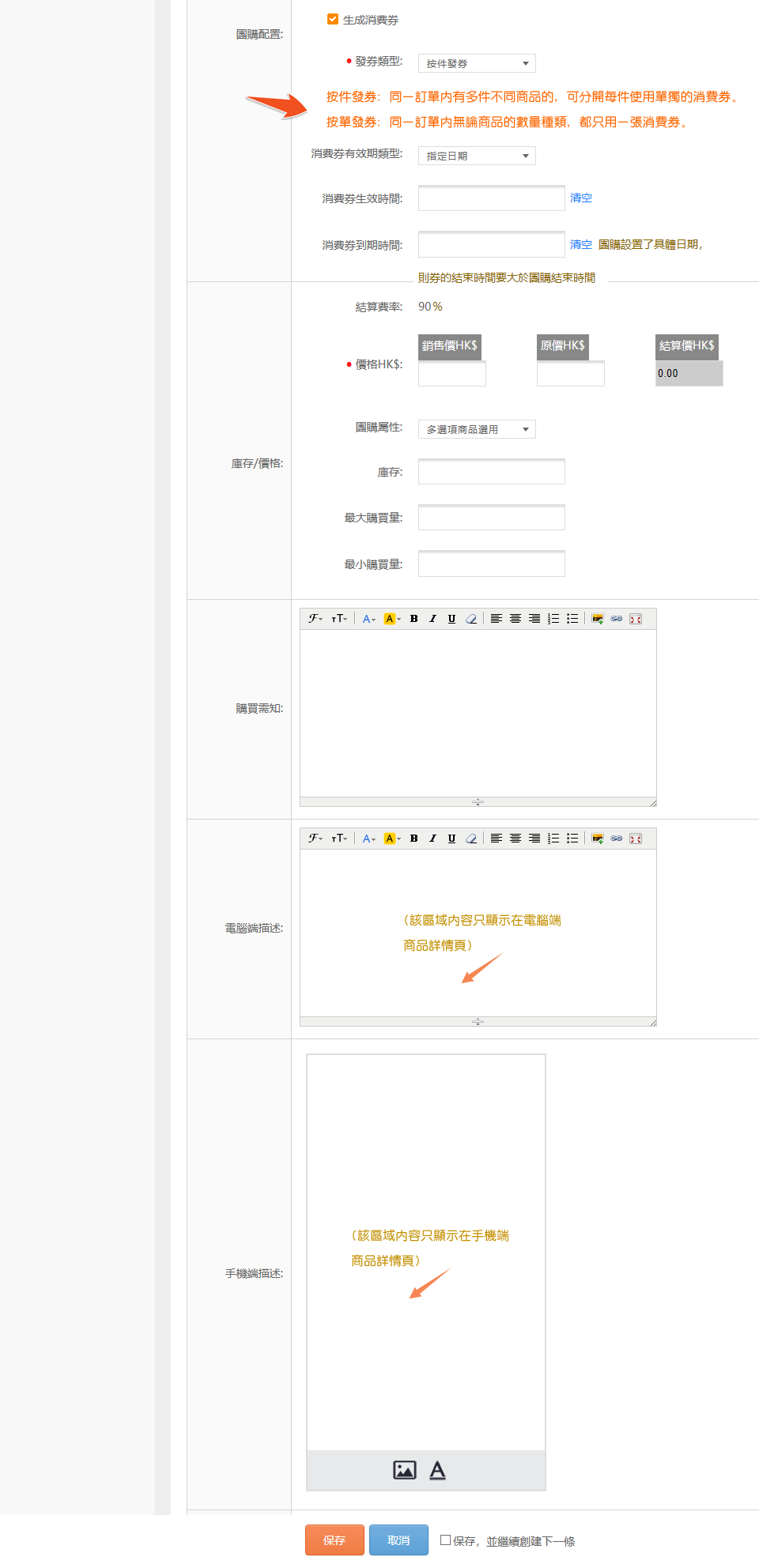Apply numbered list in 電腦端描述 editor

[x=553, y=839]
